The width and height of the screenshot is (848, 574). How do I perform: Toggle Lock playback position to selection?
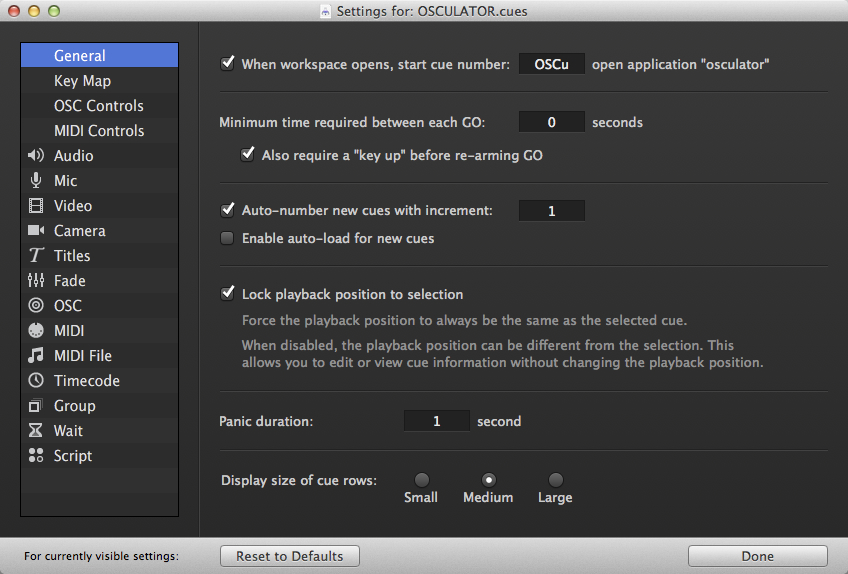[x=227, y=295]
